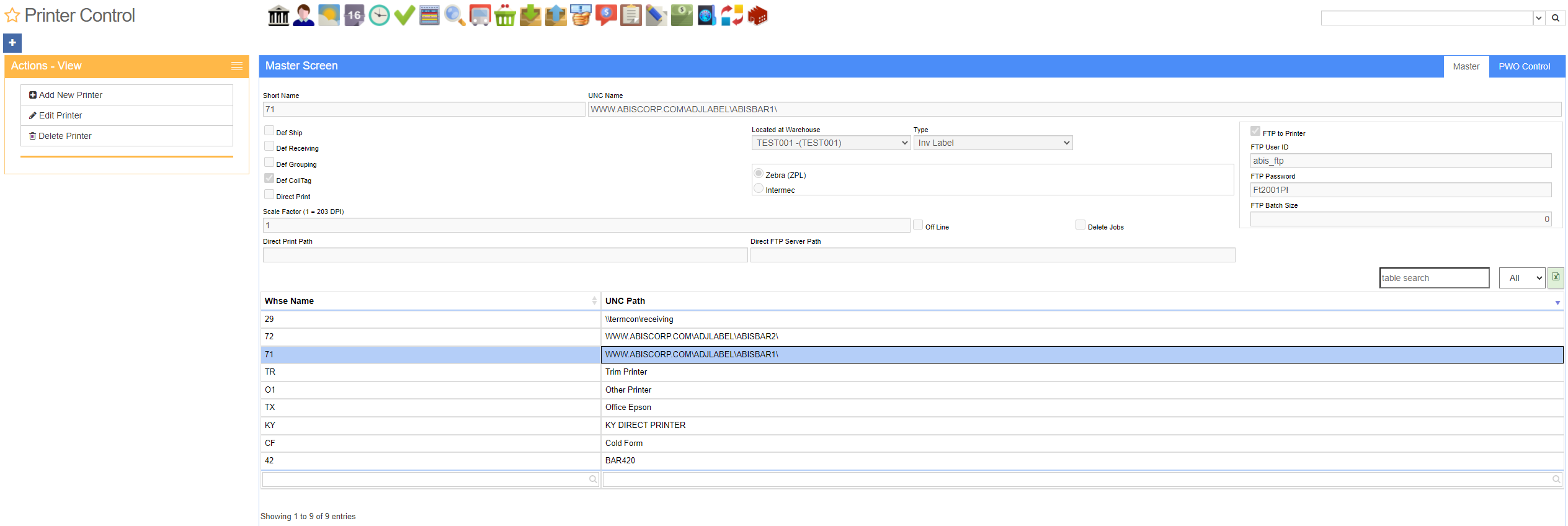Click the Whse Name column filter box
This screenshot has height=526, width=1568.
point(430,479)
